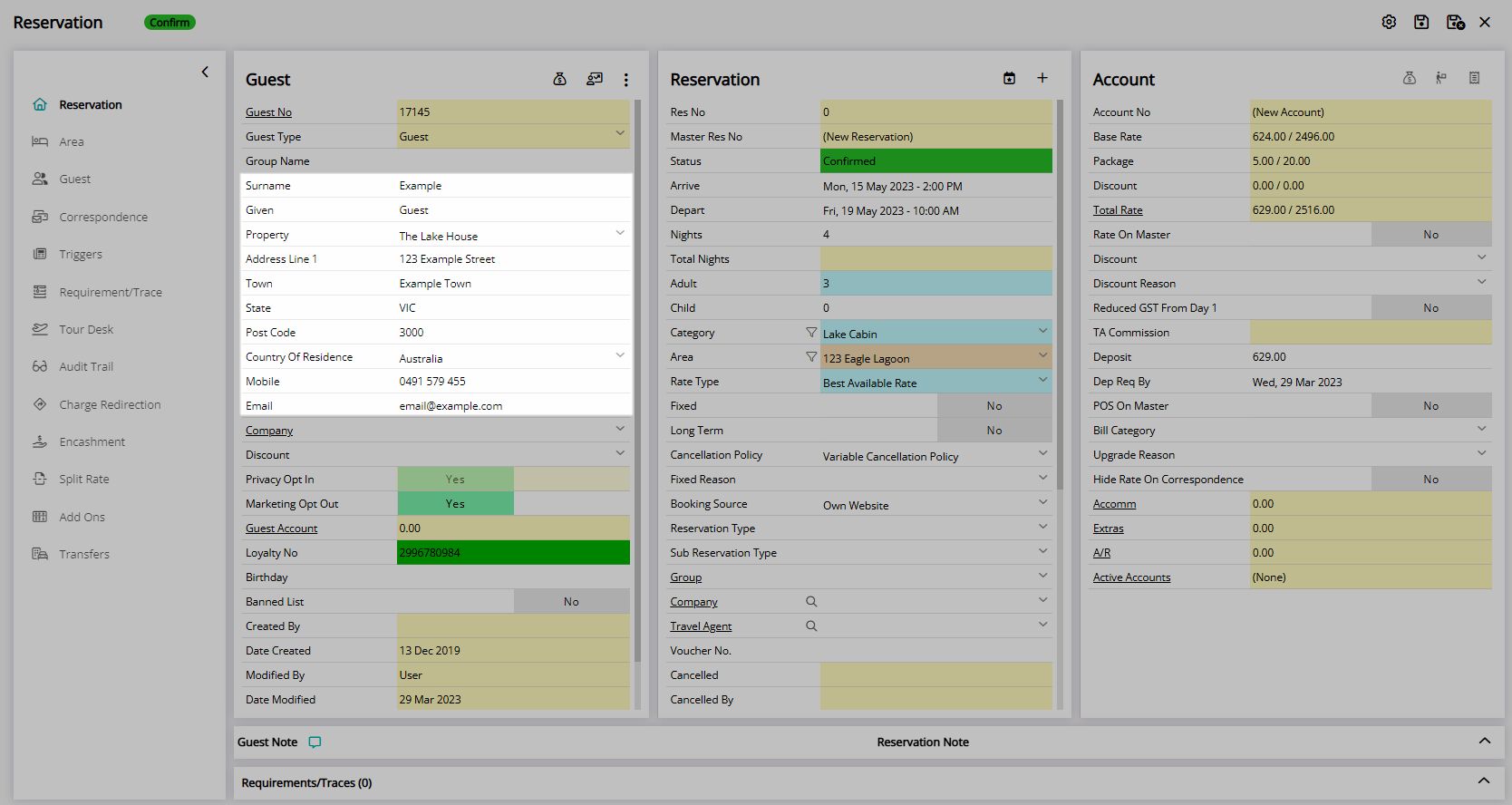Open Triggers in sidebar menu

pyautogui.click(x=81, y=254)
